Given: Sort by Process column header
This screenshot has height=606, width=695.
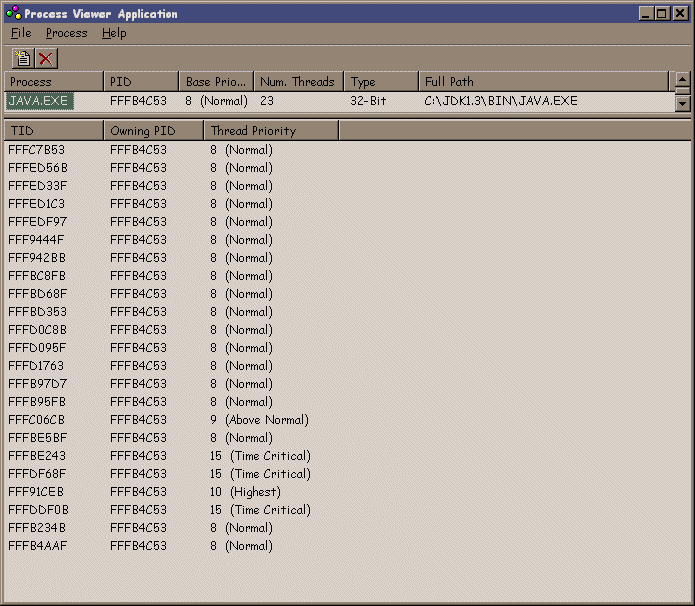Looking at the screenshot, I should (53, 82).
